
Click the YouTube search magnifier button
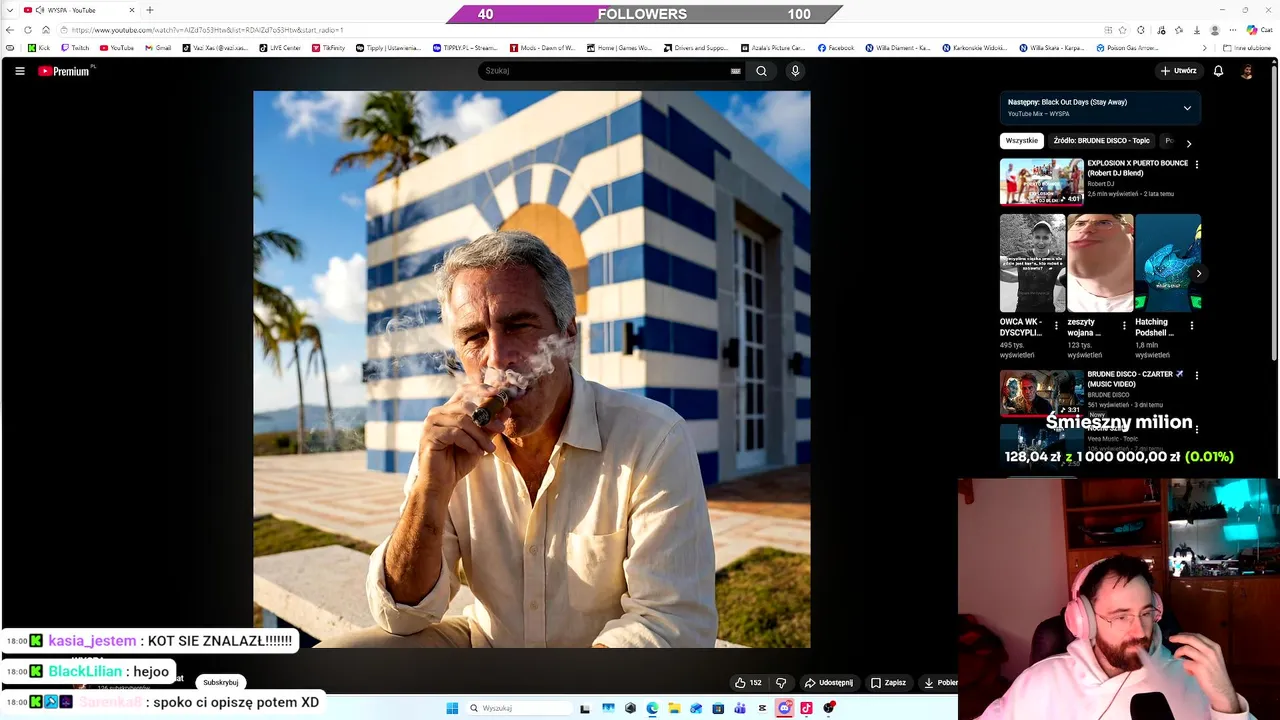tap(761, 71)
